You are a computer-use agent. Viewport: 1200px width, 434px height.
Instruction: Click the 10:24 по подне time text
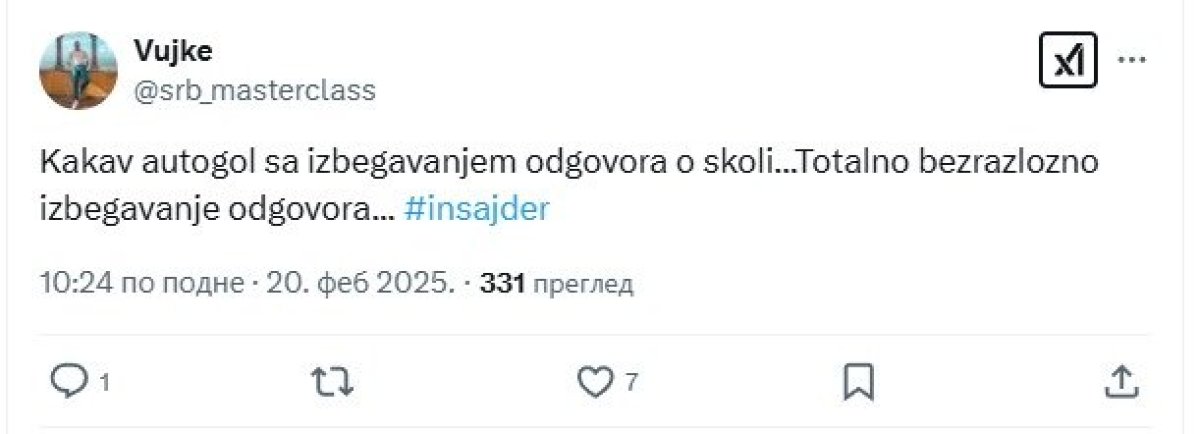142,284
